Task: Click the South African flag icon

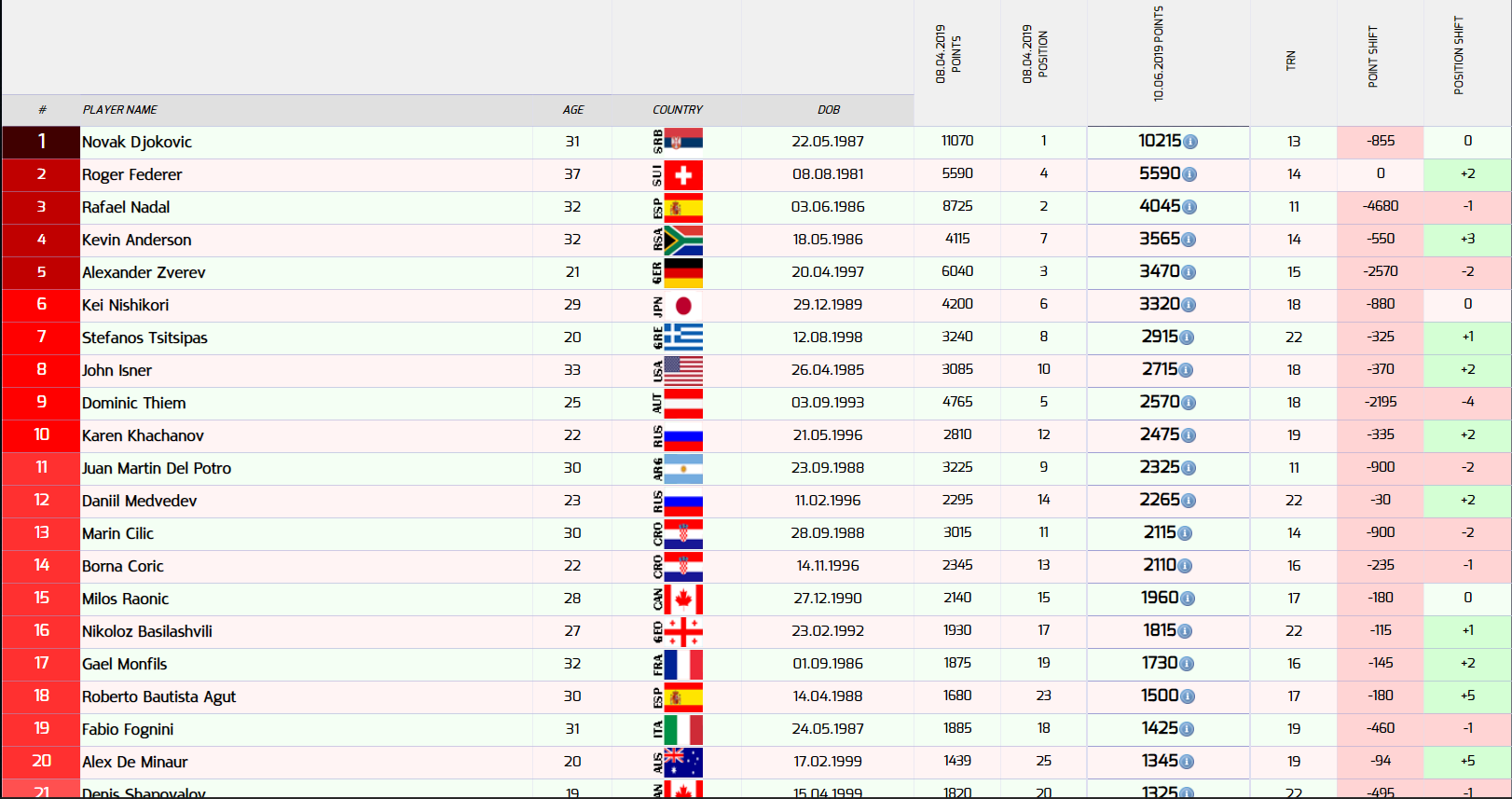Action: pyautogui.click(x=683, y=240)
